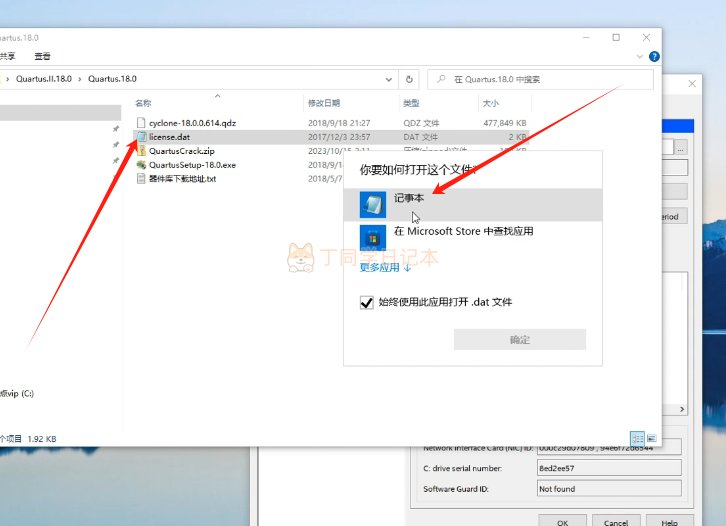Switch to large icons view in status bar
This screenshot has width=726, height=526.
[x=651, y=438]
